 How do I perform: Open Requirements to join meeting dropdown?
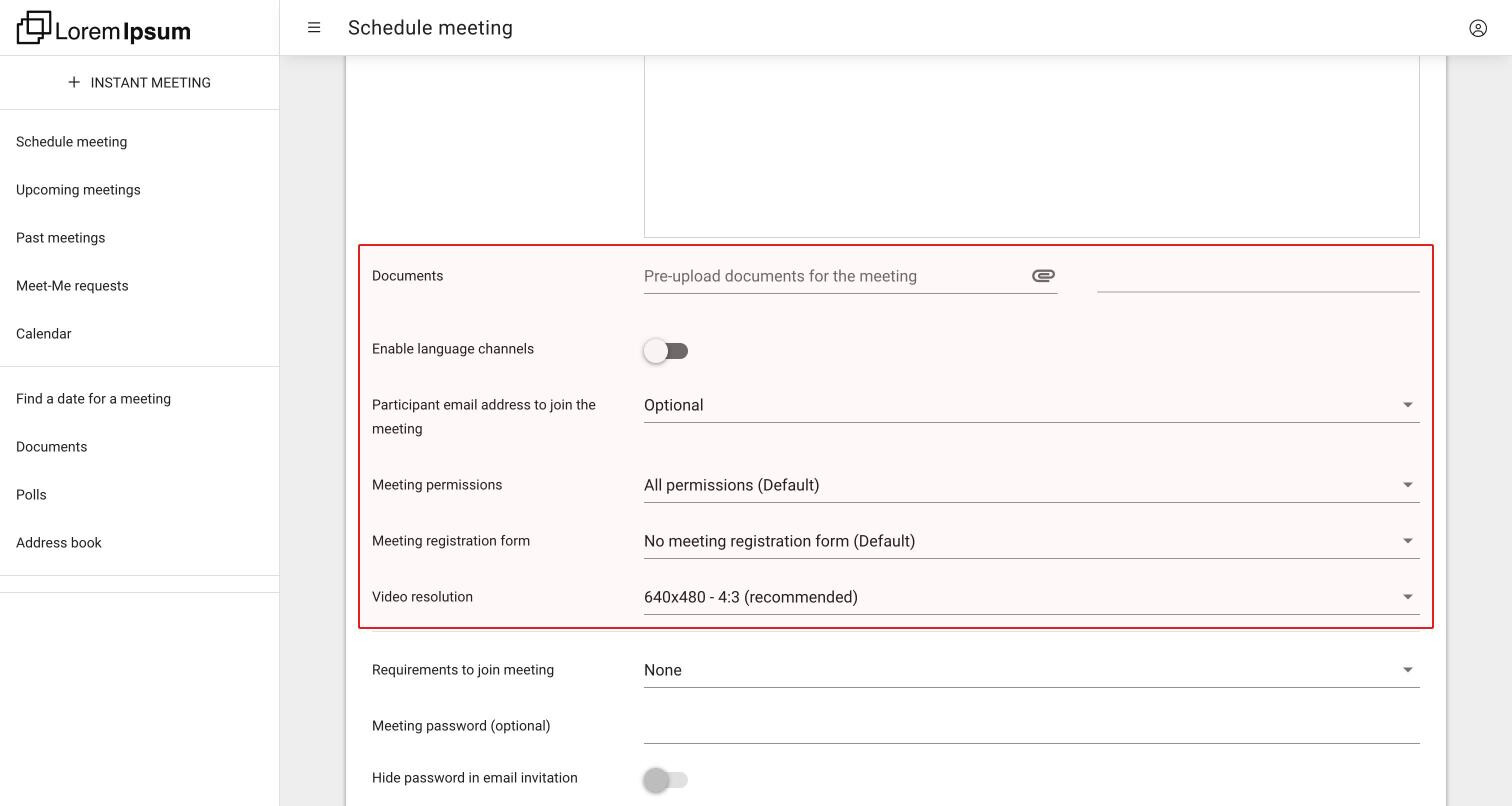[x=1032, y=670]
